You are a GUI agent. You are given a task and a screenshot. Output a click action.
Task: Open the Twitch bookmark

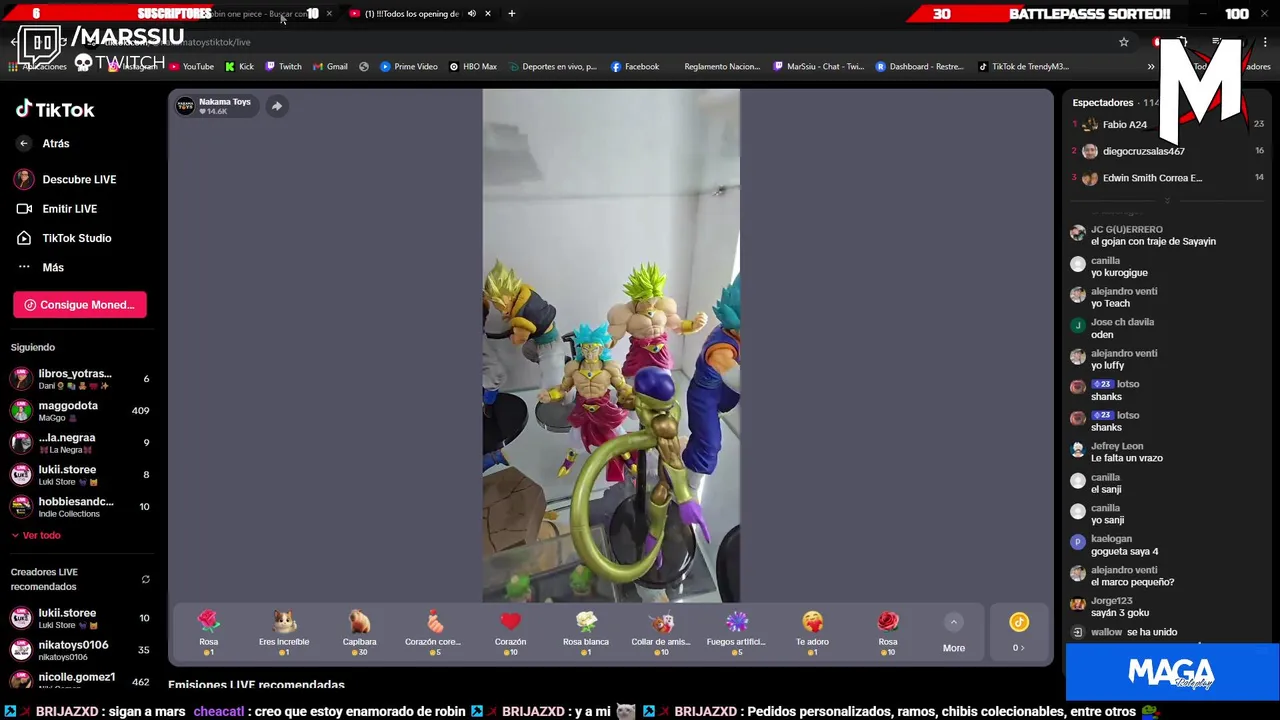283,67
